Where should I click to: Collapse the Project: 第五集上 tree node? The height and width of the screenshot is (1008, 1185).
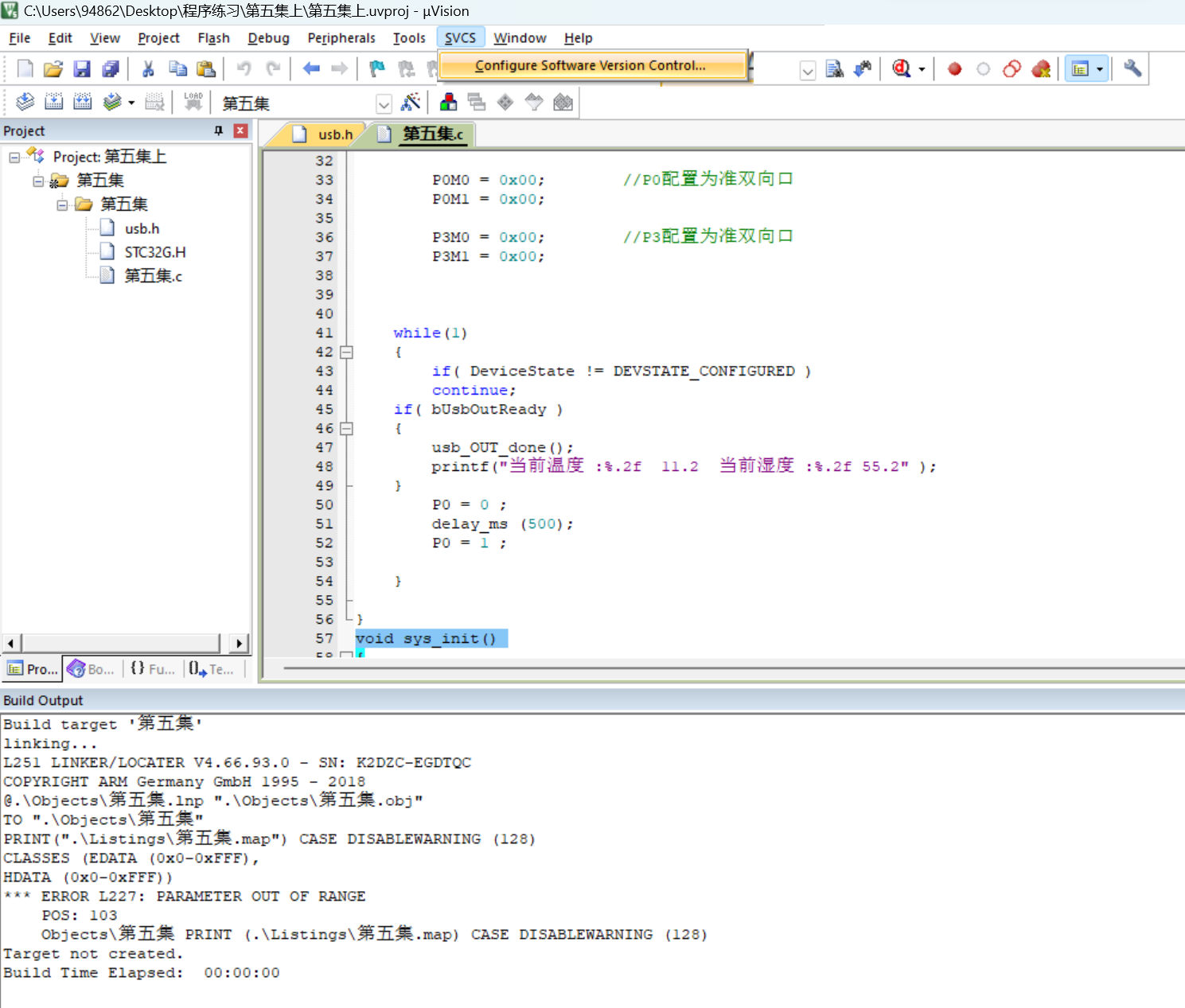pyautogui.click(x=14, y=158)
